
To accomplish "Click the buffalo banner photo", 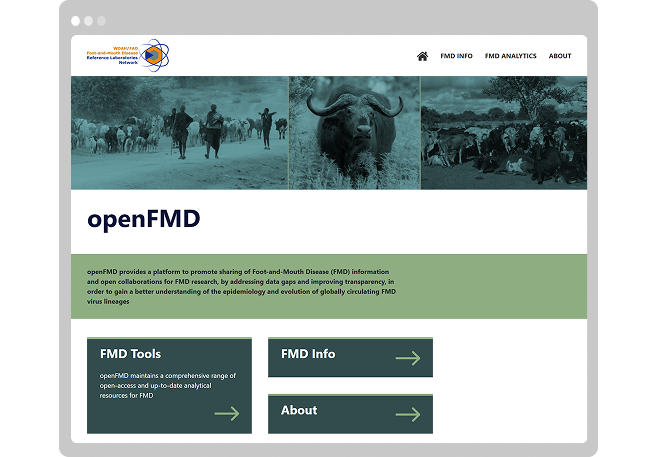I will [x=354, y=132].
